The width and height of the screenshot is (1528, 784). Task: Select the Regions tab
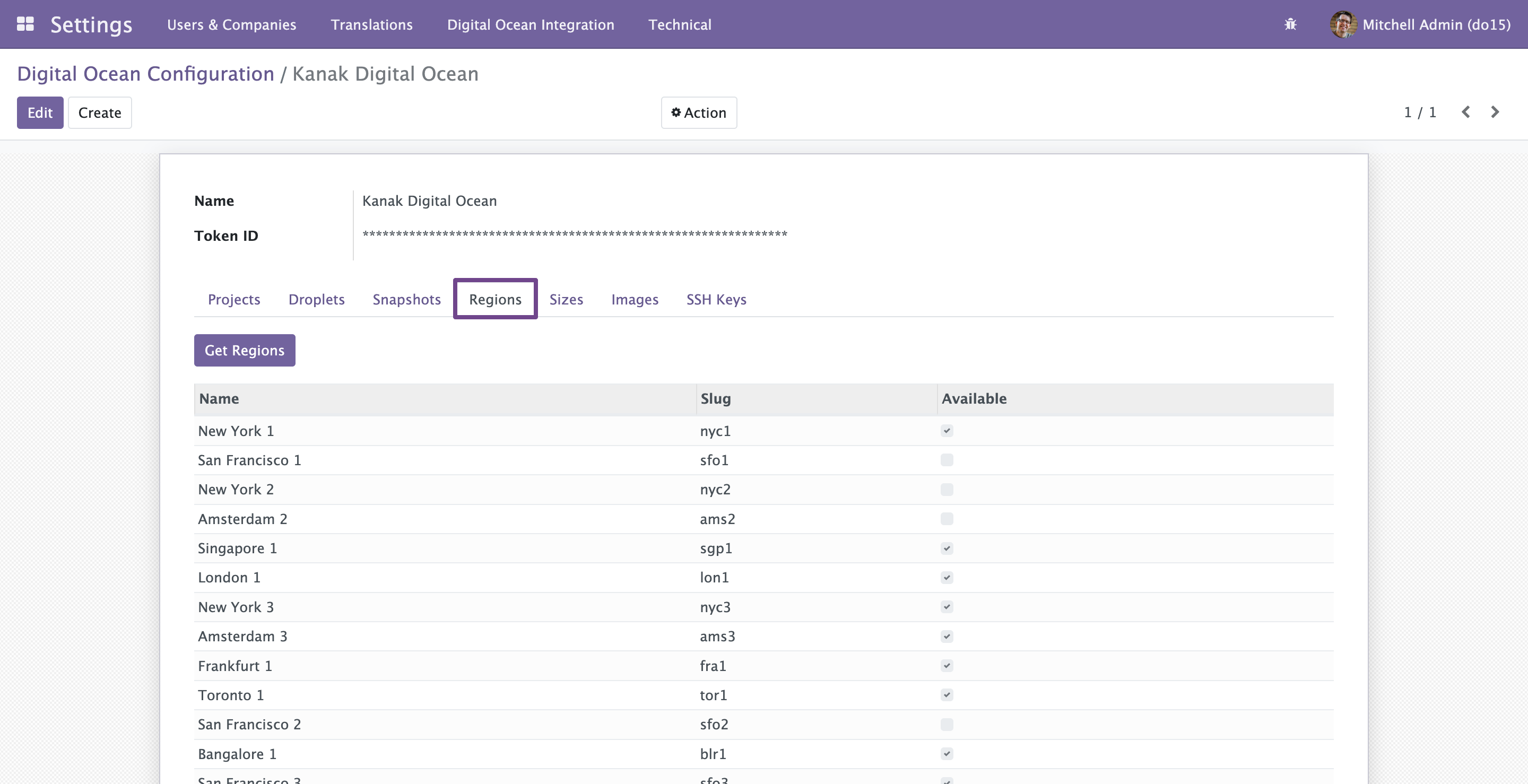(x=496, y=300)
